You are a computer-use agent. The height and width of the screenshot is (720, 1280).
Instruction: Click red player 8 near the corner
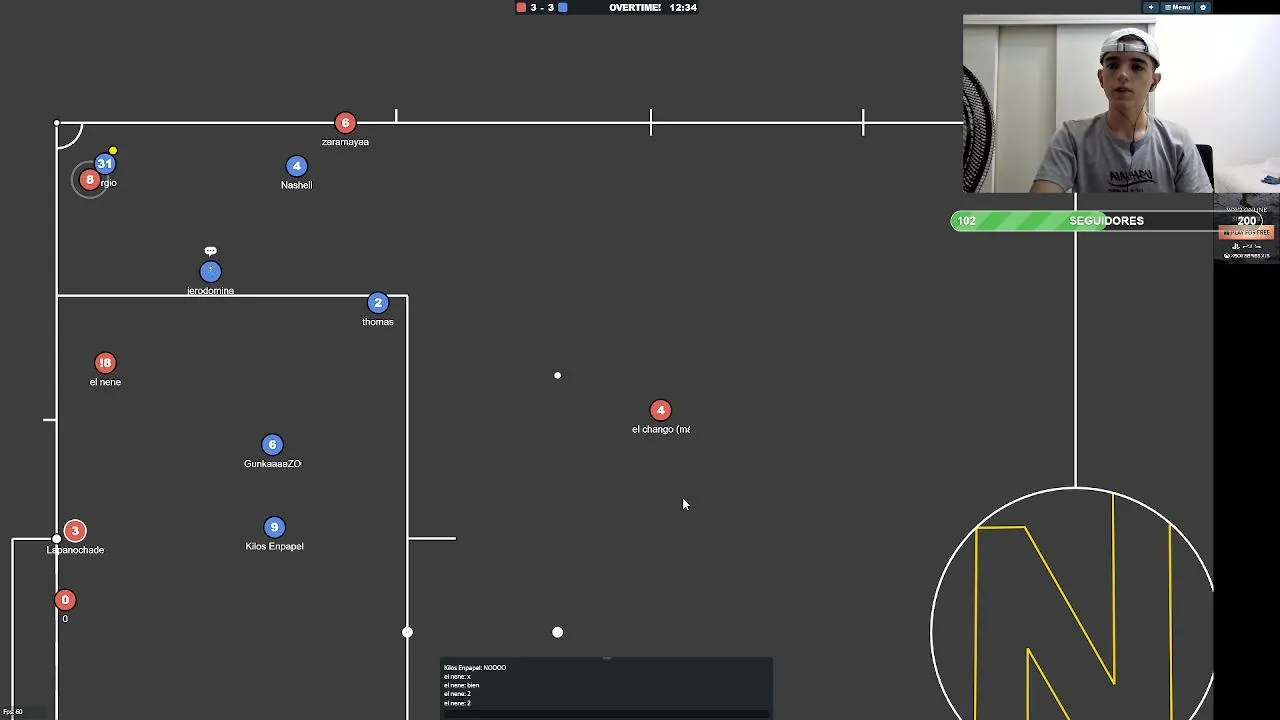[x=89, y=180]
